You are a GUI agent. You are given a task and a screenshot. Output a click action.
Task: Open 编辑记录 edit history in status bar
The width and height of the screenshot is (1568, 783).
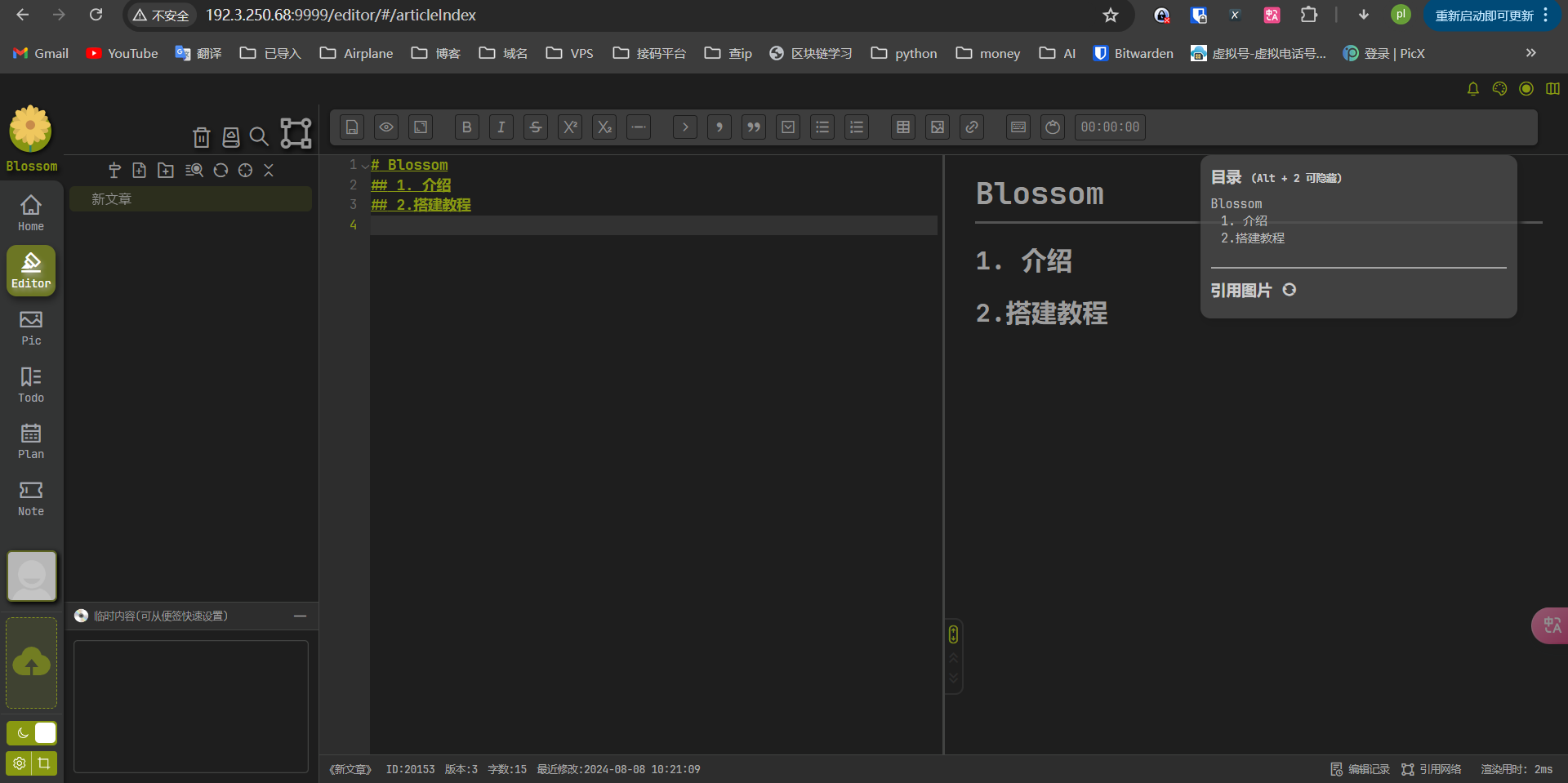point(1361,769)
